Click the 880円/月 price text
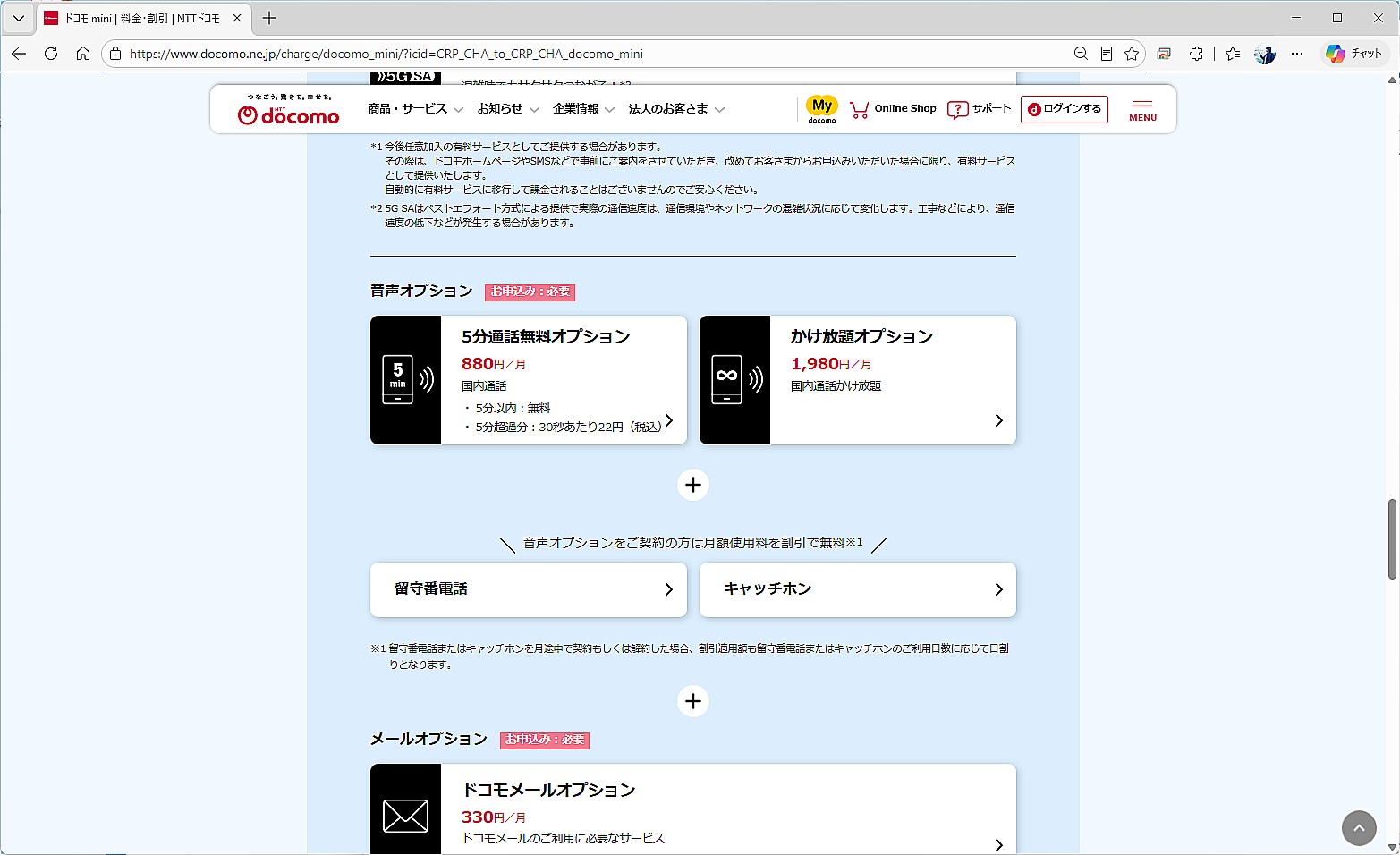Screen dimensions: 1400x855 tap(494, 364)
